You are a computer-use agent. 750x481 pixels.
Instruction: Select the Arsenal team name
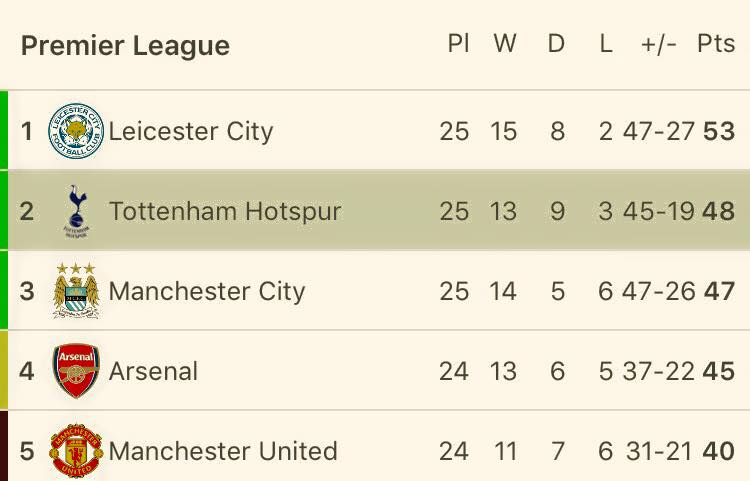(153, 371)
